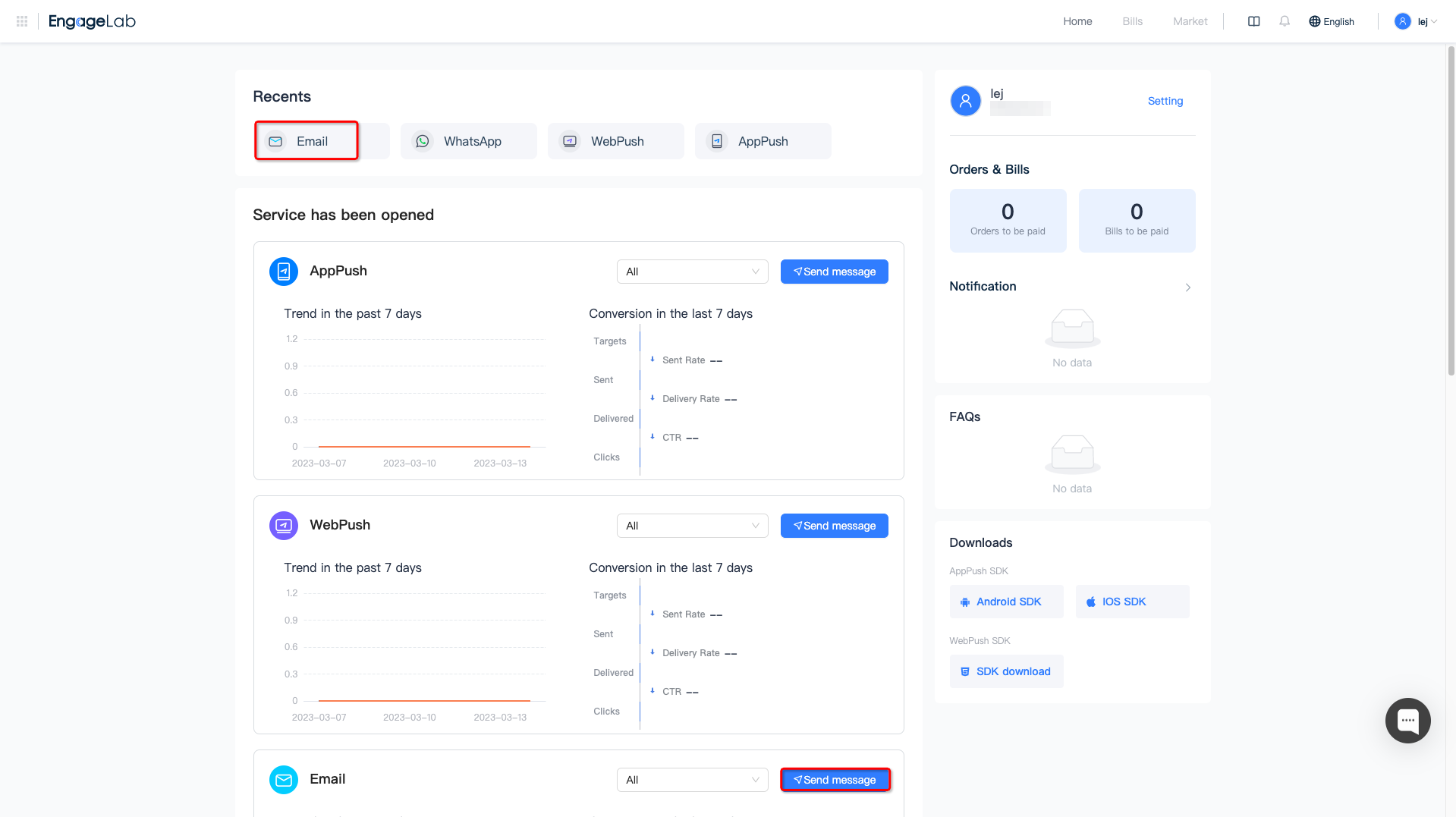Open the AppPush All filter dropdown
Screen dimensions: 1456x817
(x=693, y=272)
